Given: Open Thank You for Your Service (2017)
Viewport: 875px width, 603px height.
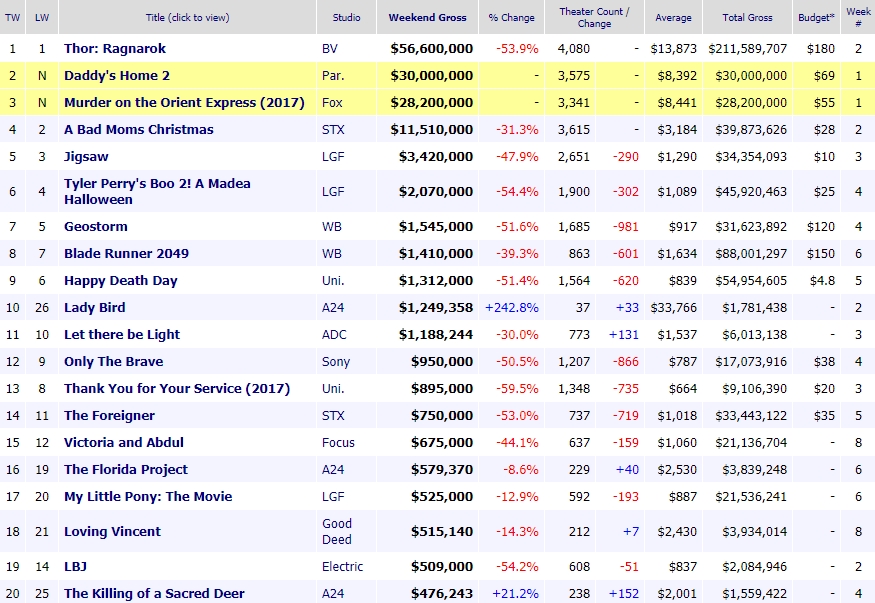Looking at the screenshot, I should (177, 388).
